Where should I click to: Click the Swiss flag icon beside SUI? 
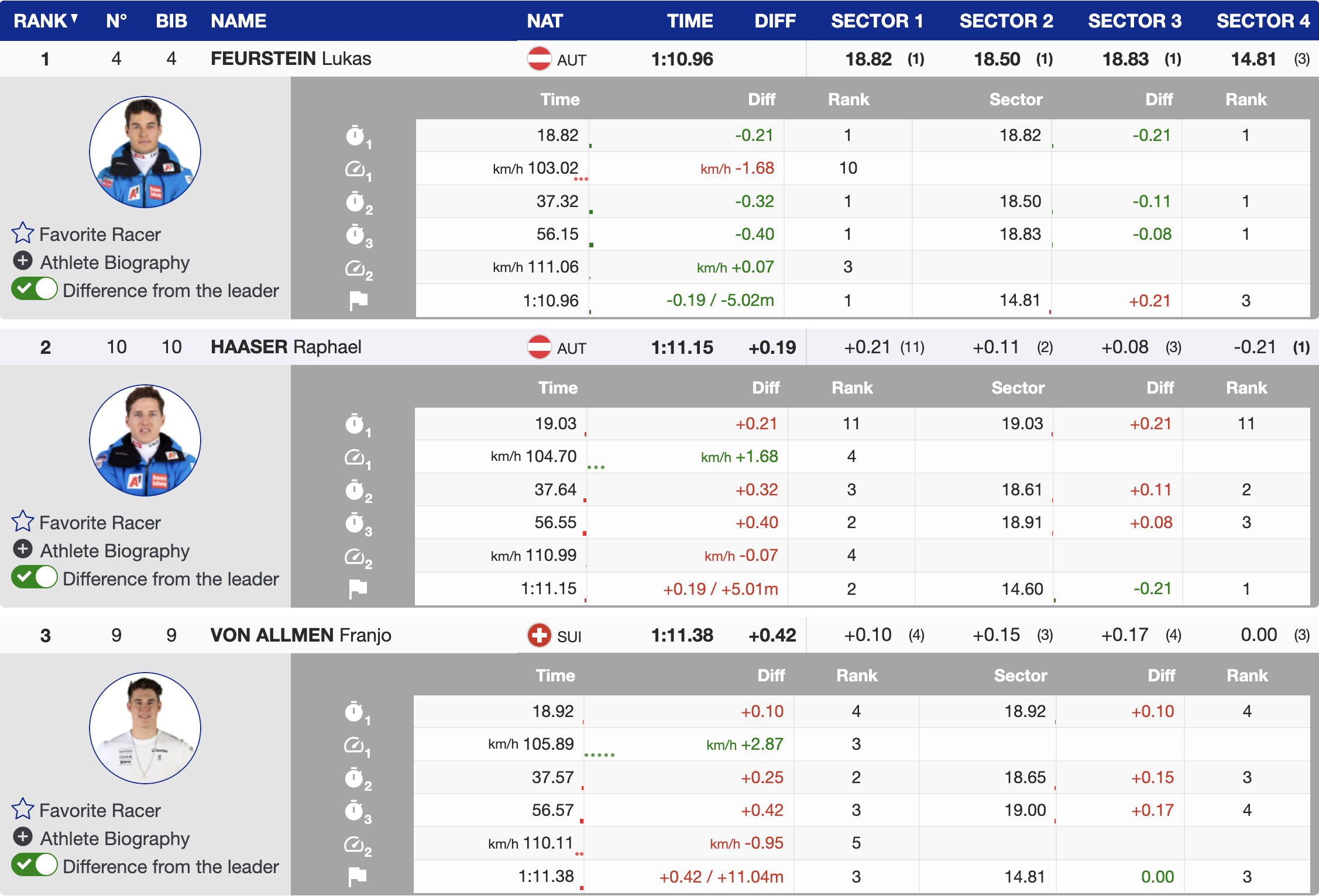click(539, 636)
